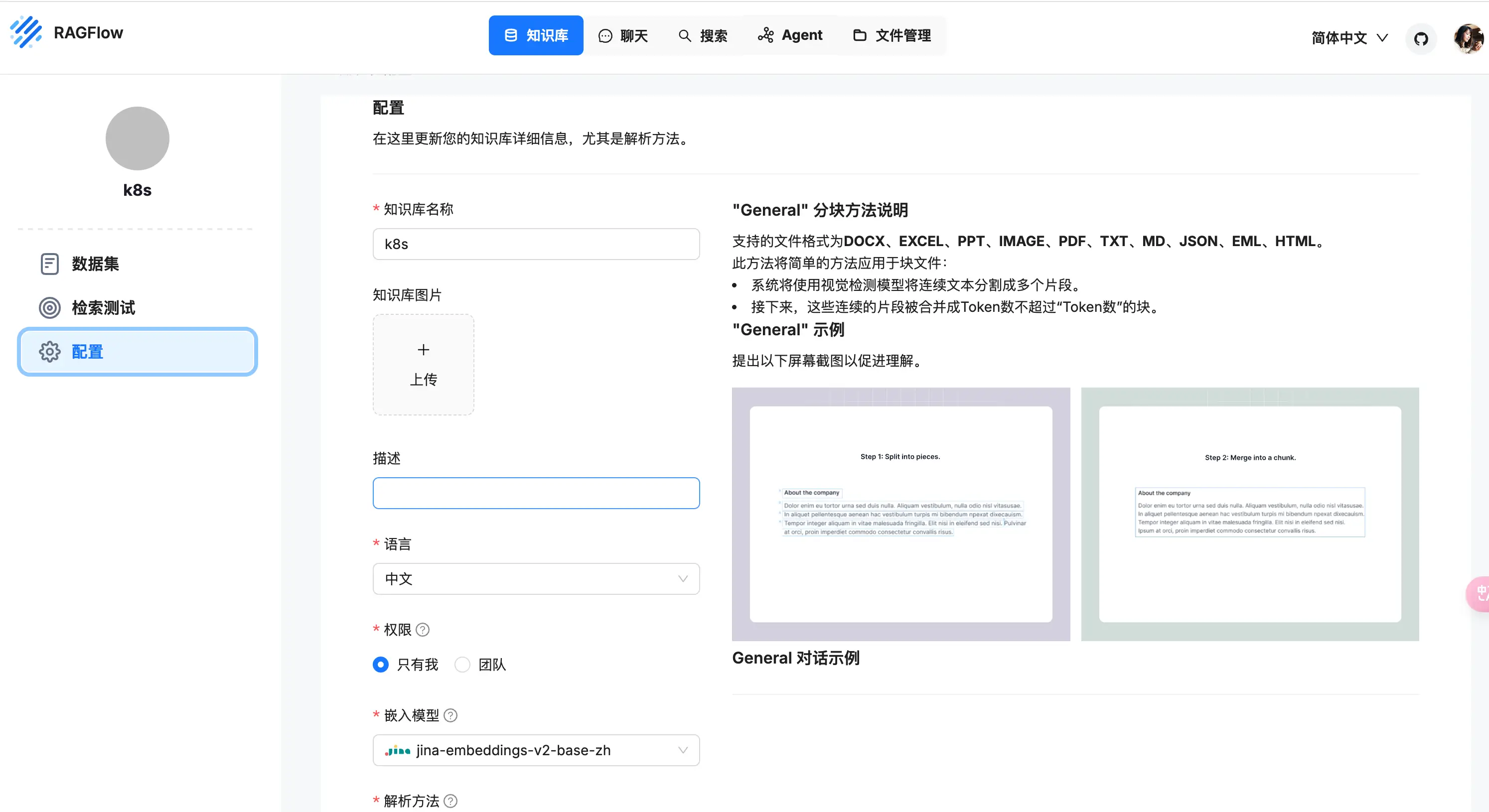
Task: Open the 语言 dropdown showing 中文
Action: pyautogui.click(x=536, y=578)
